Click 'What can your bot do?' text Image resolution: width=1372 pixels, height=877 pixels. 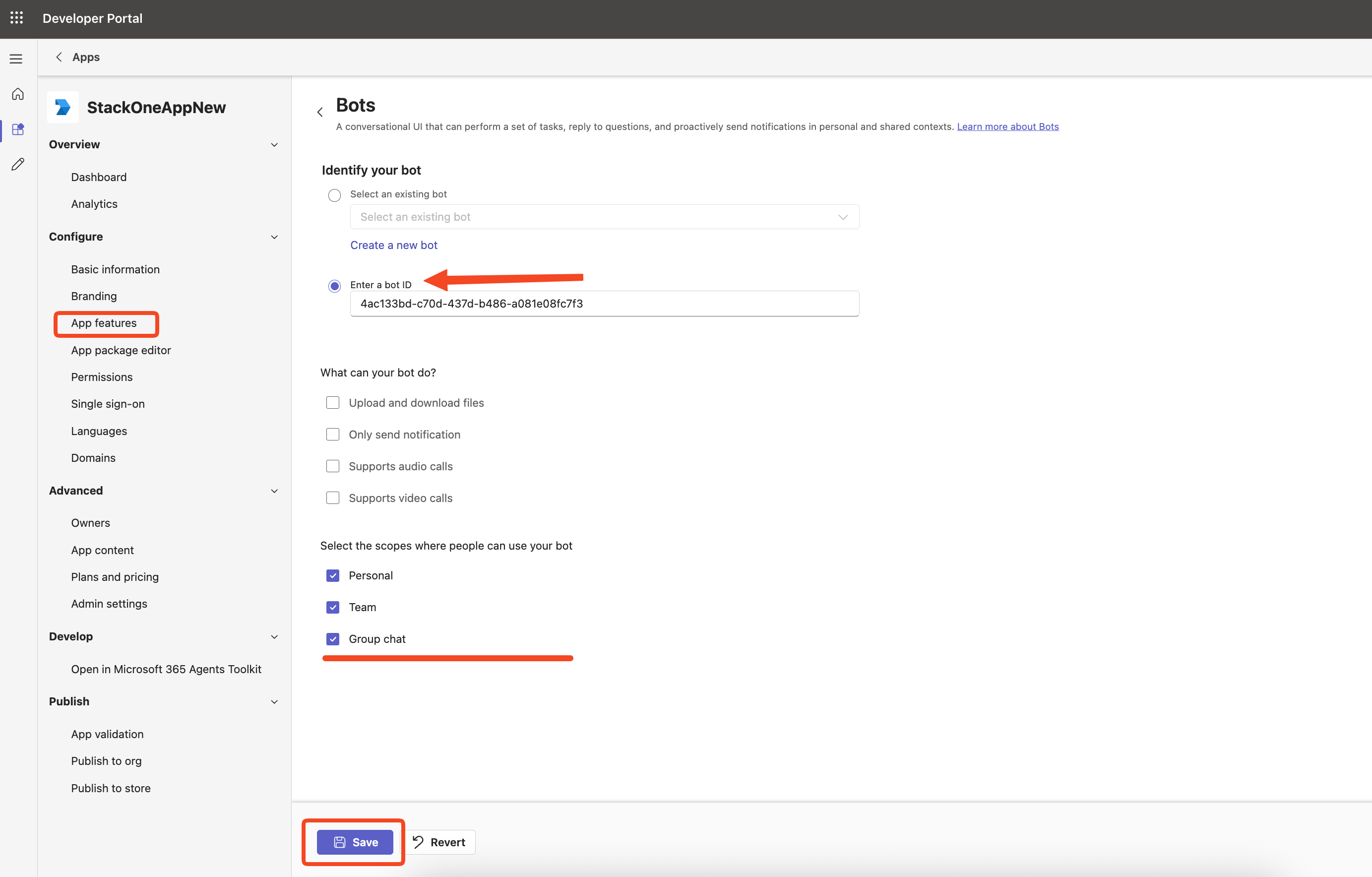[x=378, y=373]
